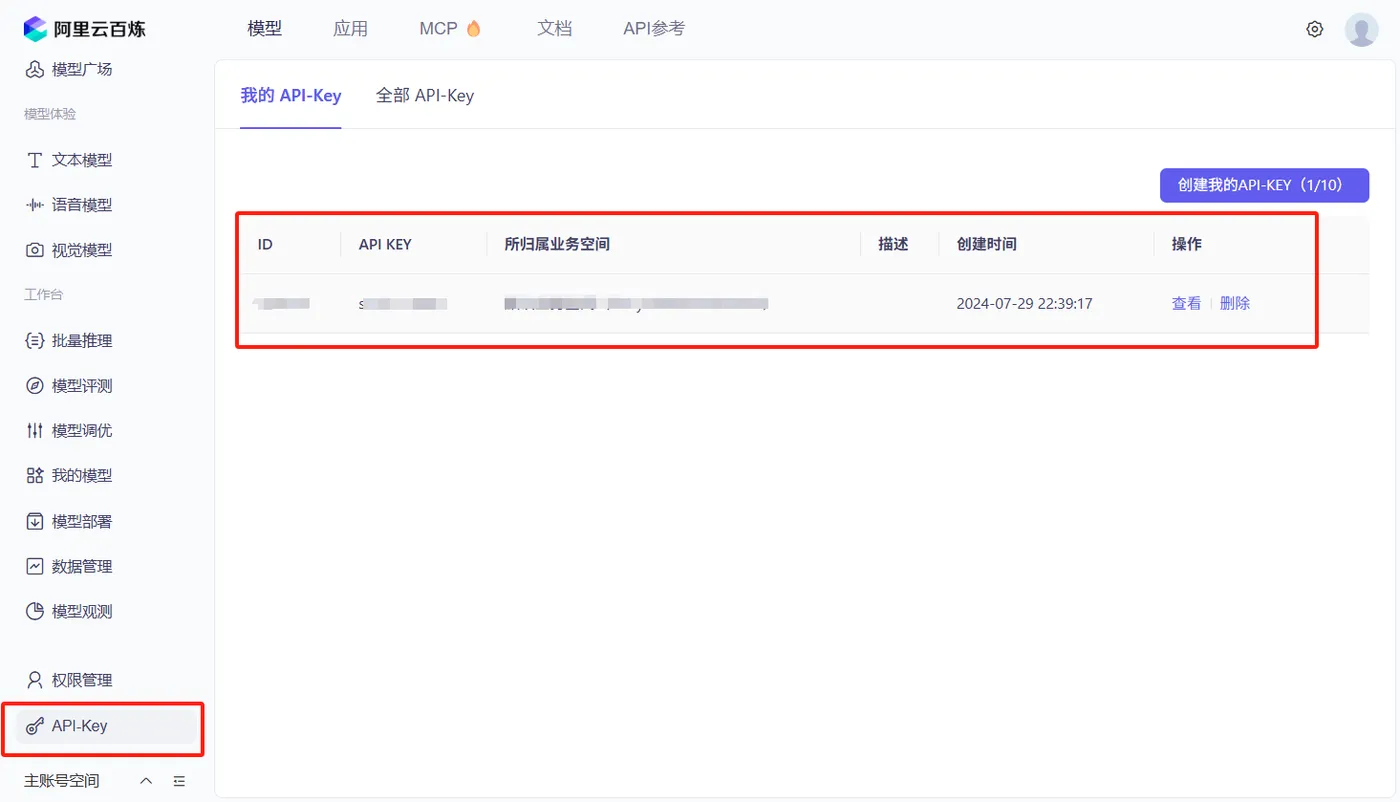Click the API KEY column header
The image size is (1400, 802).
[x=385, y=244]
